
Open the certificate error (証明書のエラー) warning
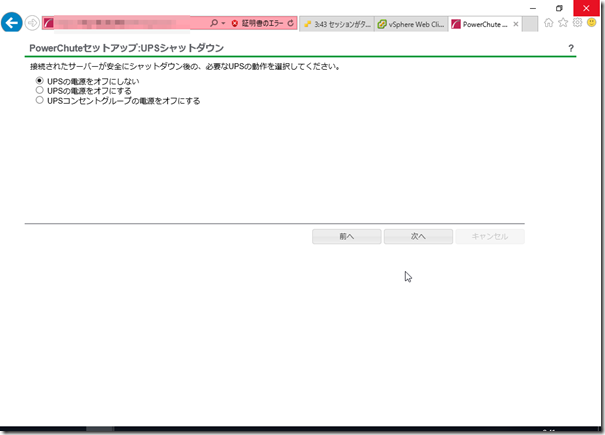(x=258, y=22)
